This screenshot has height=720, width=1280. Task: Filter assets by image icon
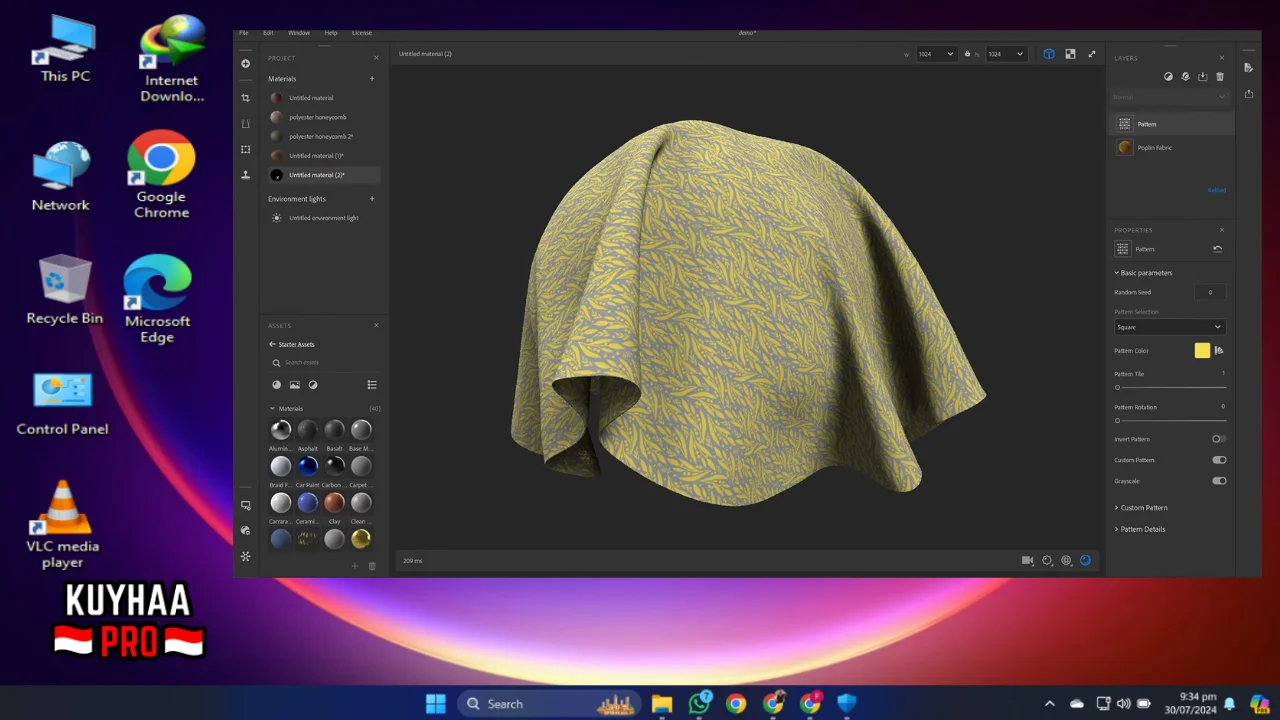click(x=295, y=385)
